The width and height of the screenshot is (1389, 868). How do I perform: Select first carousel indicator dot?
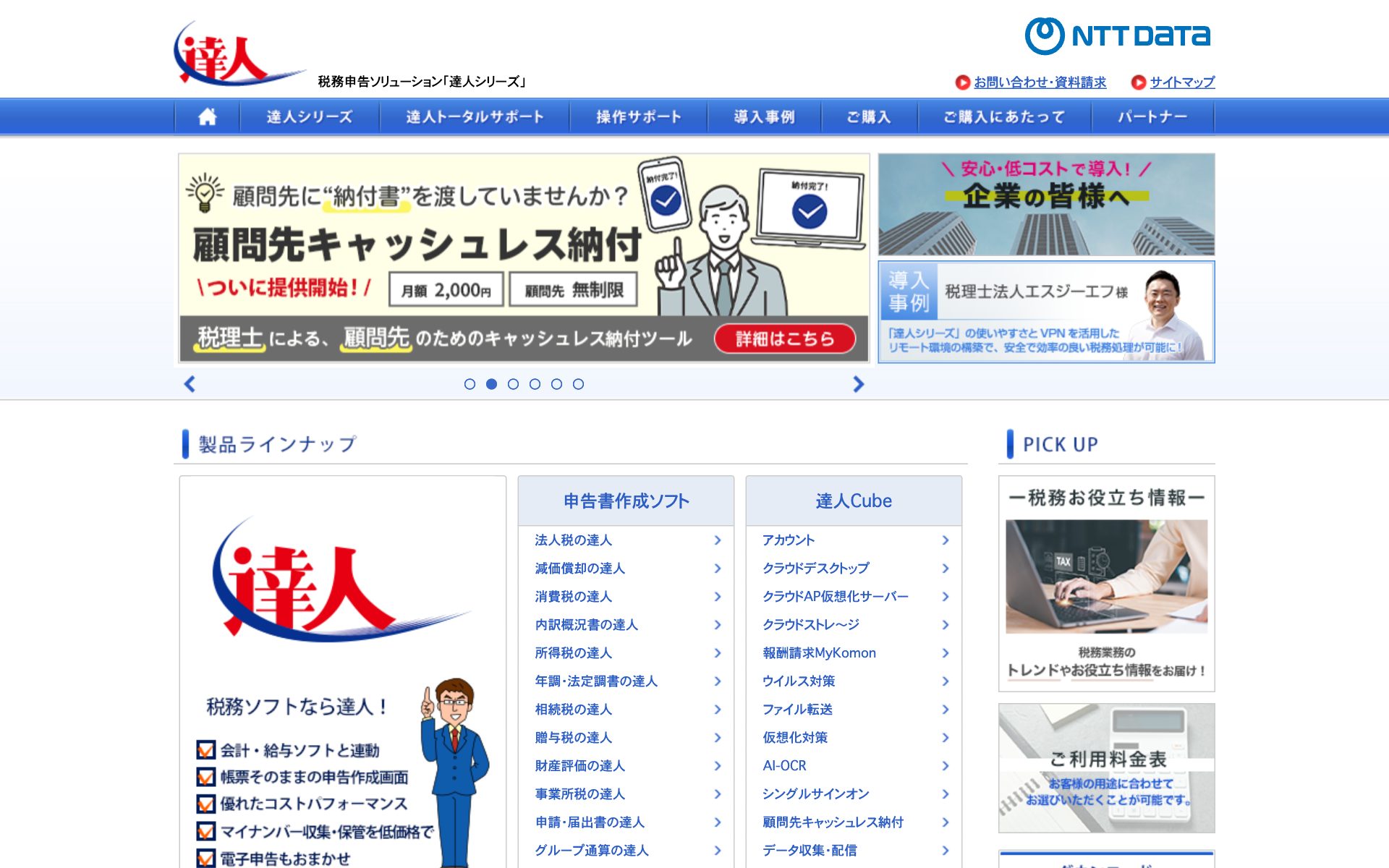(470, 384)
